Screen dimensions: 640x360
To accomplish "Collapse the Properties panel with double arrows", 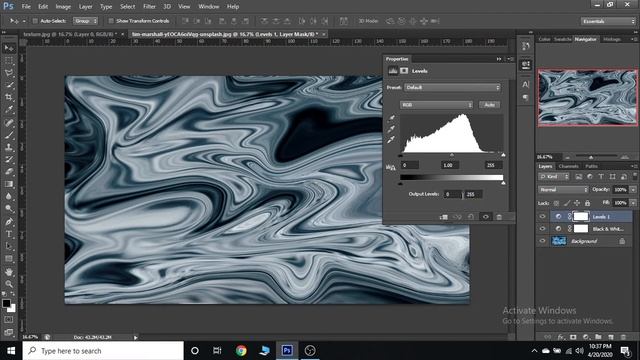I will 499,59.
